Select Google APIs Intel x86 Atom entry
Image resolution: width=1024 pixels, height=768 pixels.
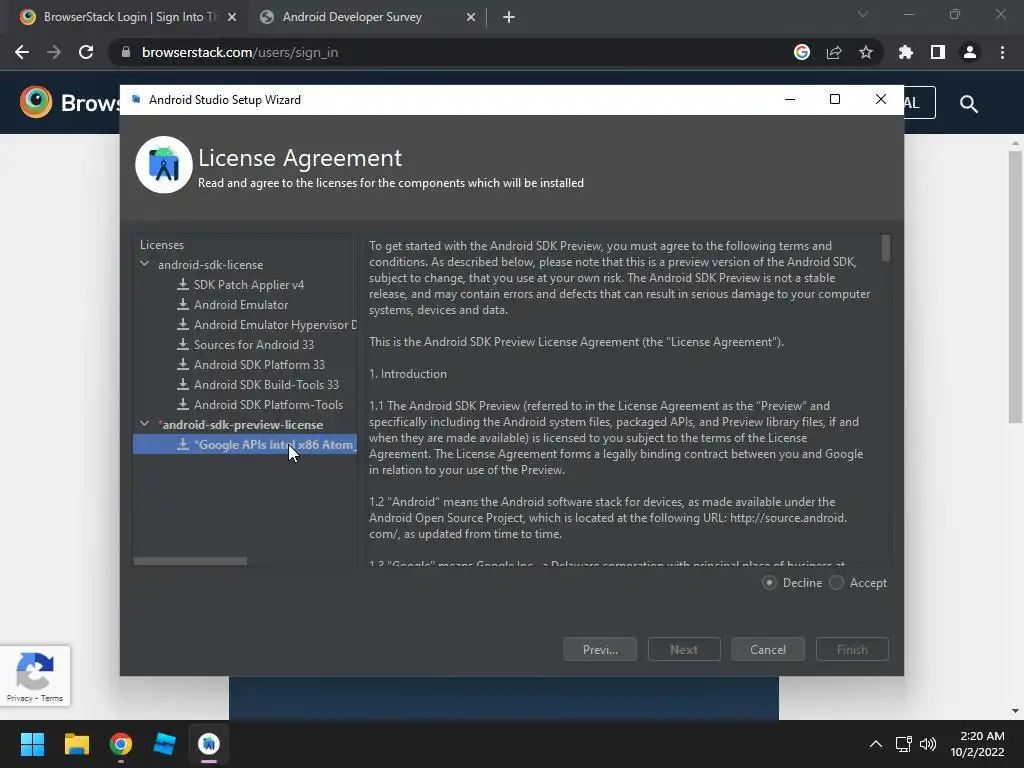(x=245, y=445)
